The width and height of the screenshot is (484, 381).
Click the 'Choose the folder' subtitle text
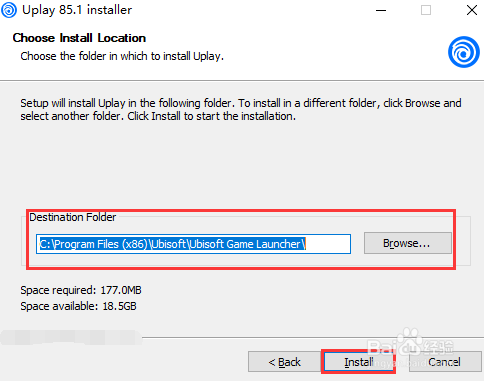coord(122,56)
